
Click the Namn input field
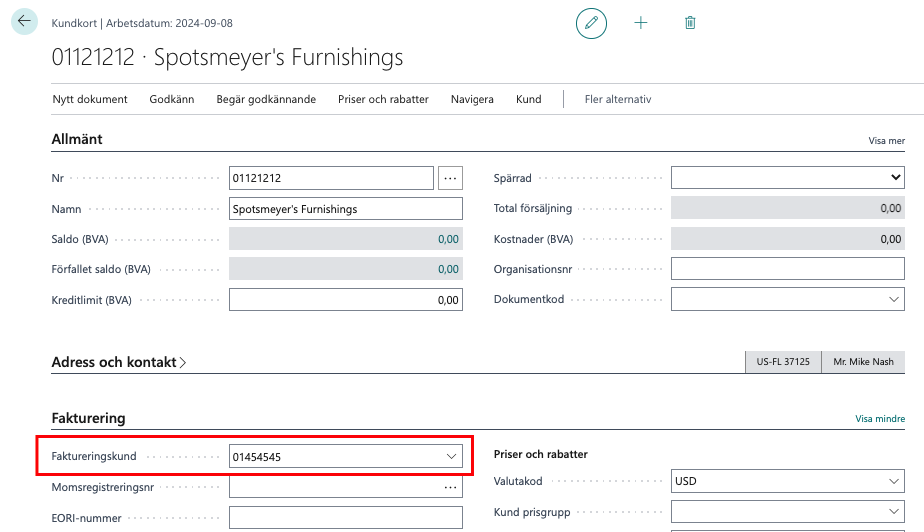coord(345,209)
